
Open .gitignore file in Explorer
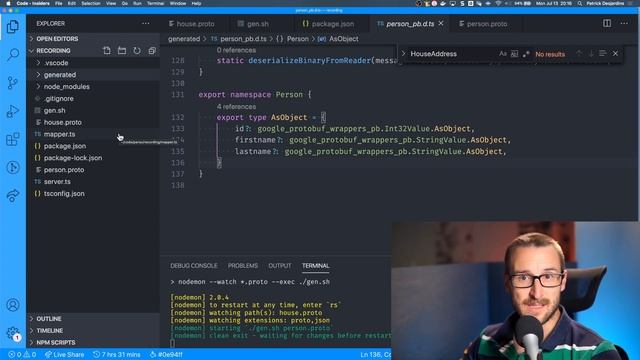[93, 98]
